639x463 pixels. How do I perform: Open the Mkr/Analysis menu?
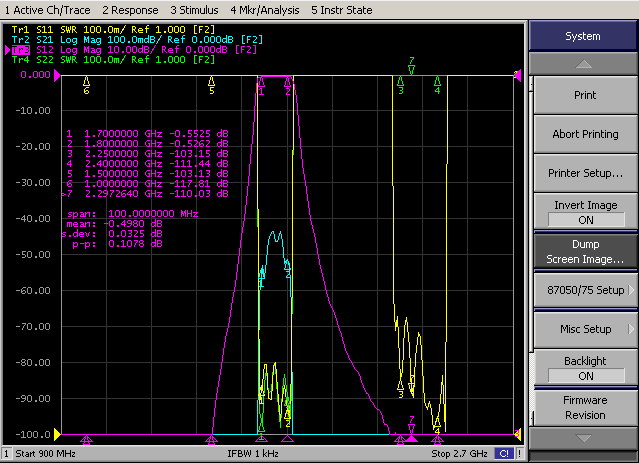click(265, 10)
